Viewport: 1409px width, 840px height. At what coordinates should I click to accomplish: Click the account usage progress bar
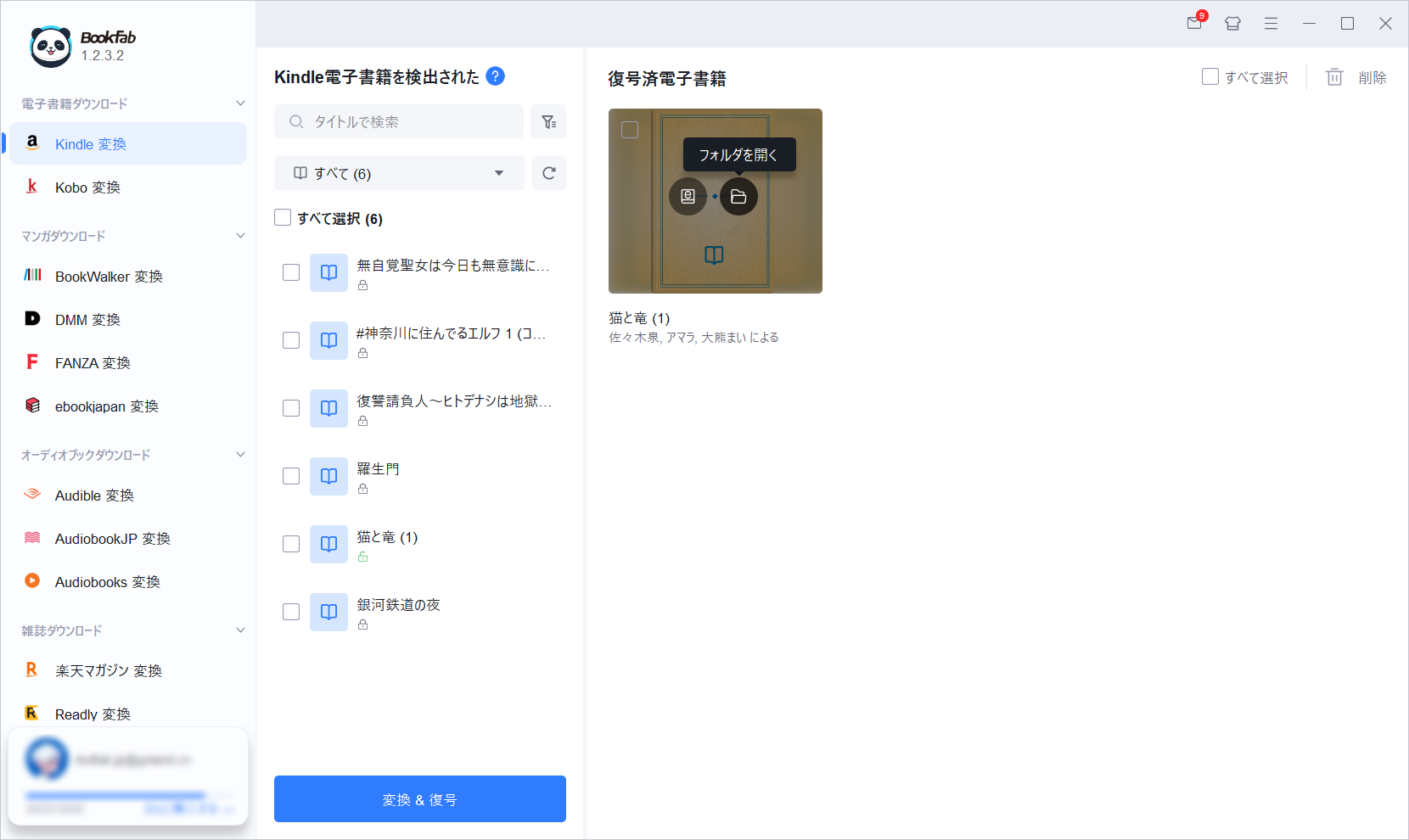click(127, 795)
